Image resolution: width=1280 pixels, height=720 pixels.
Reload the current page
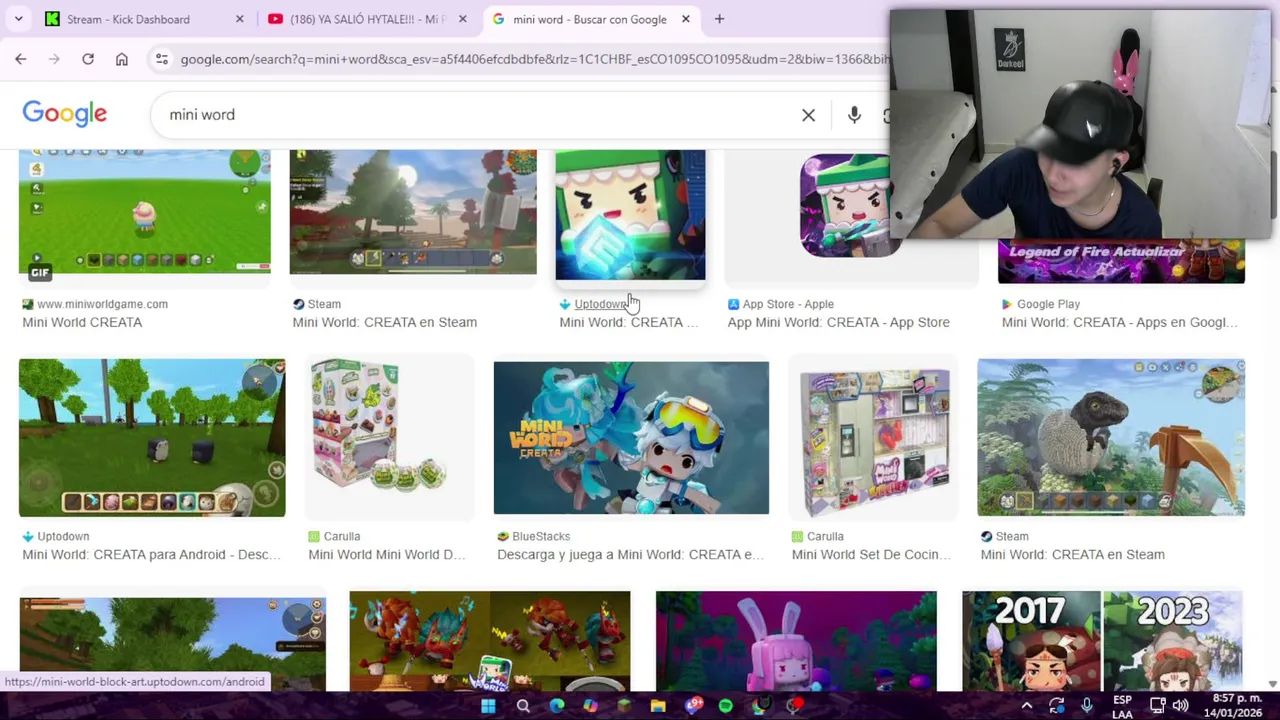(x=88, y=59)
